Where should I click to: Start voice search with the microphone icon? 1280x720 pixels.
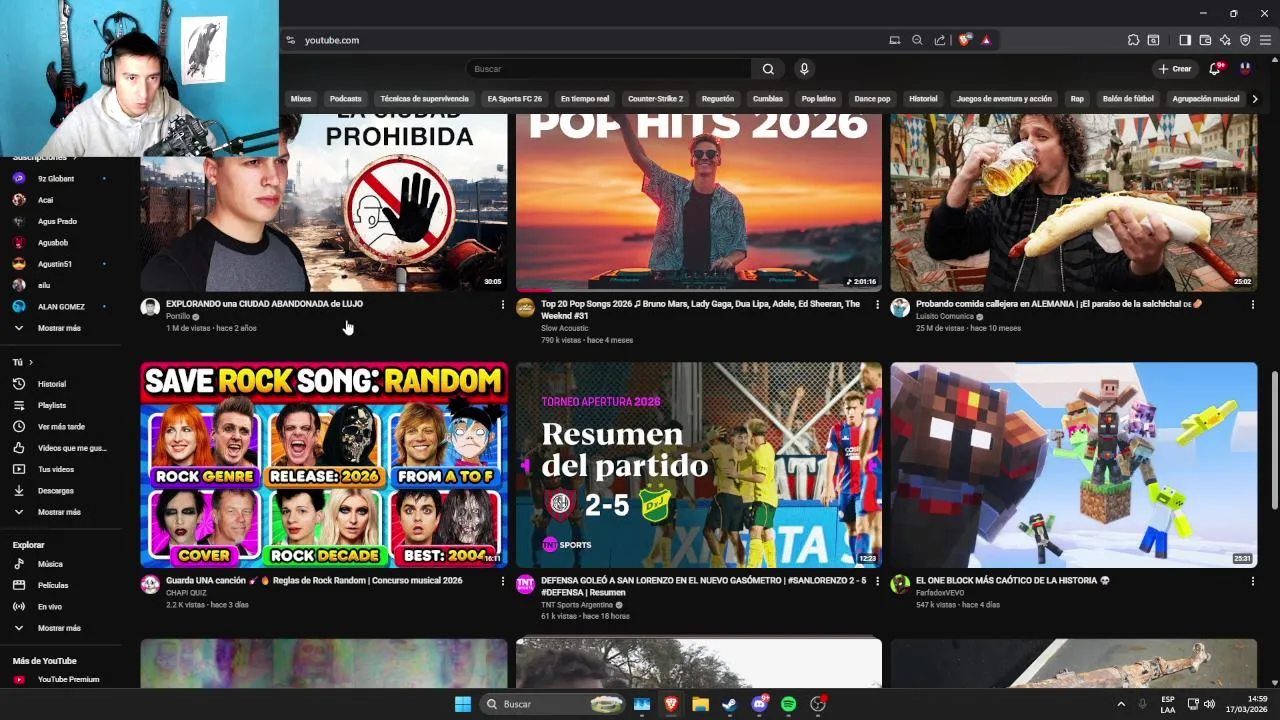pyautogui.click(x=804, y=69)
